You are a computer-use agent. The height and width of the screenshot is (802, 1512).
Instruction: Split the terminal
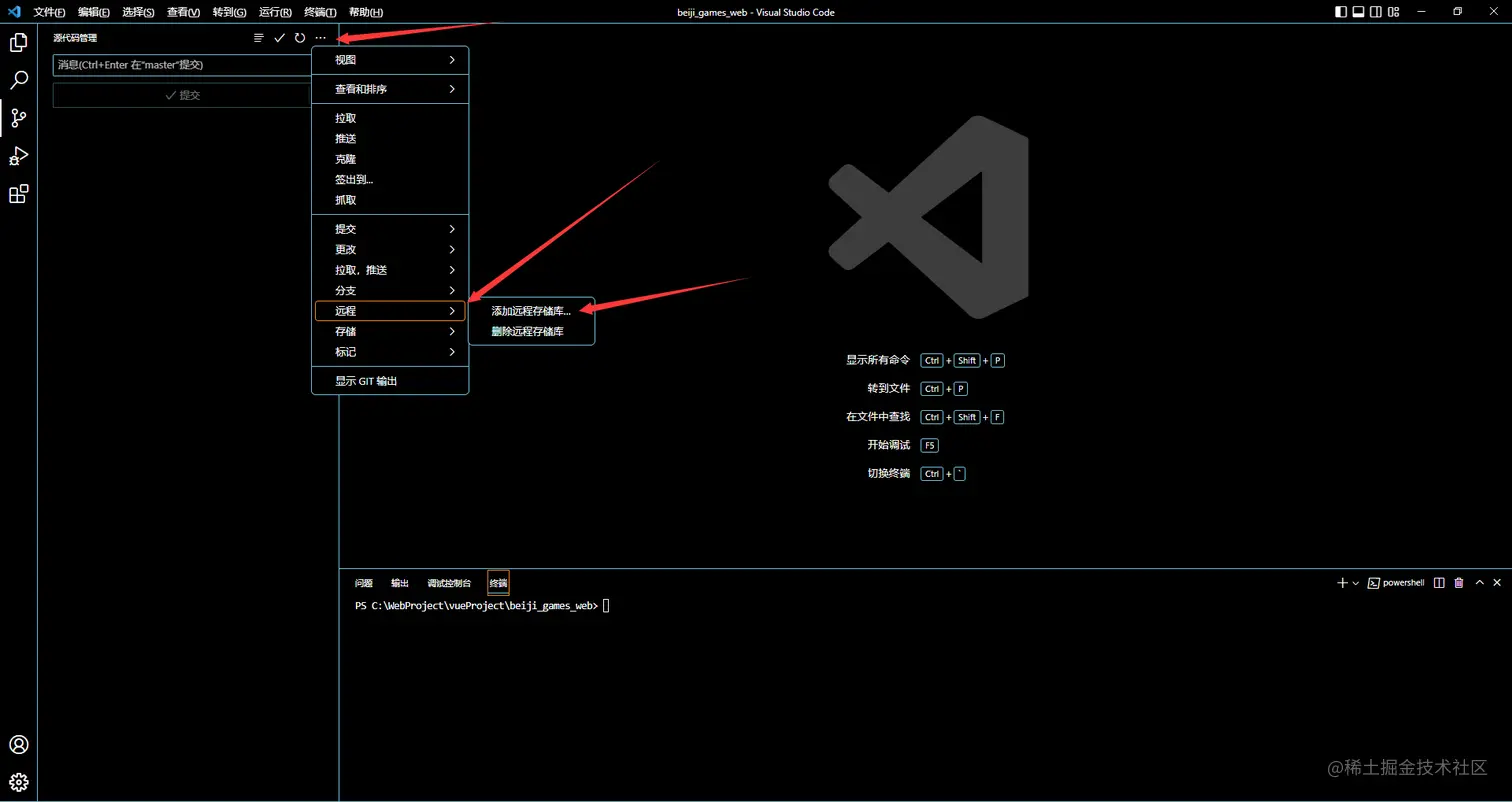coord(1439,583)
